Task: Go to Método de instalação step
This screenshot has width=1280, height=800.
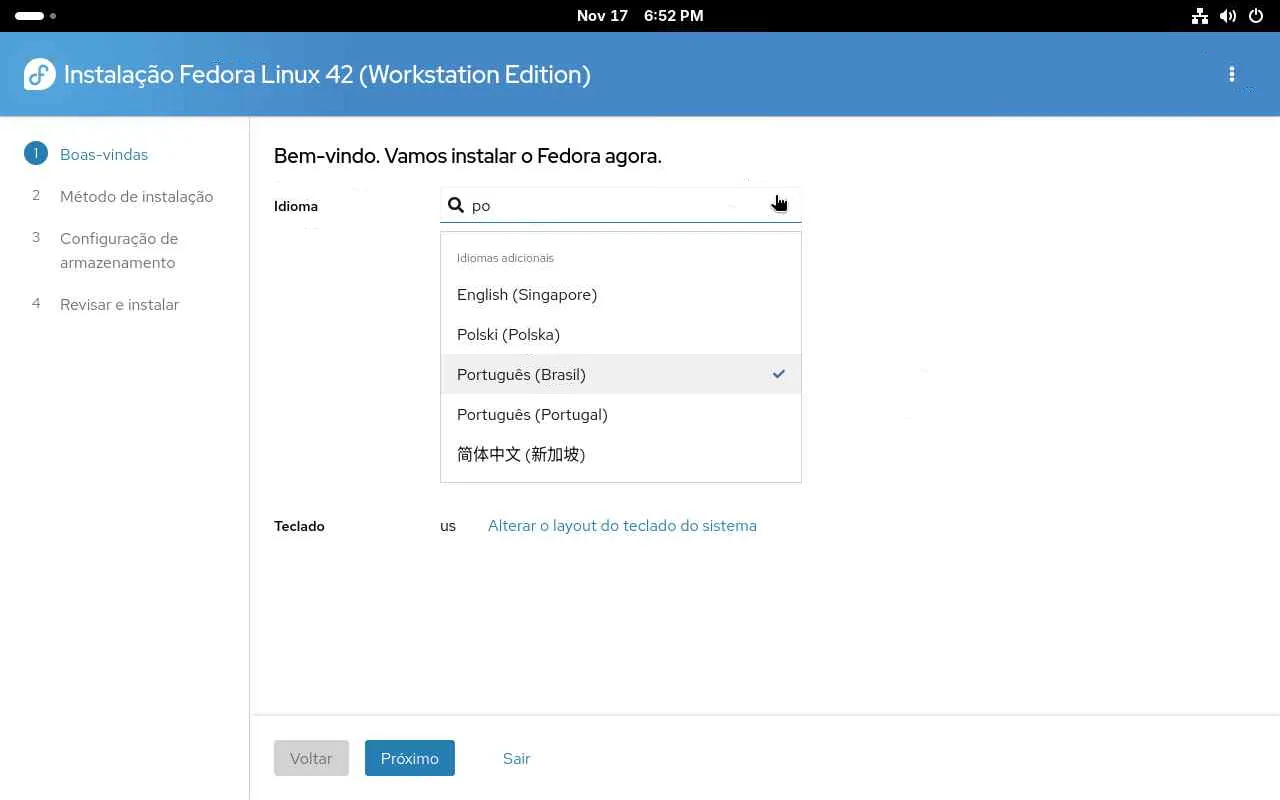Action: click(136, 197)
